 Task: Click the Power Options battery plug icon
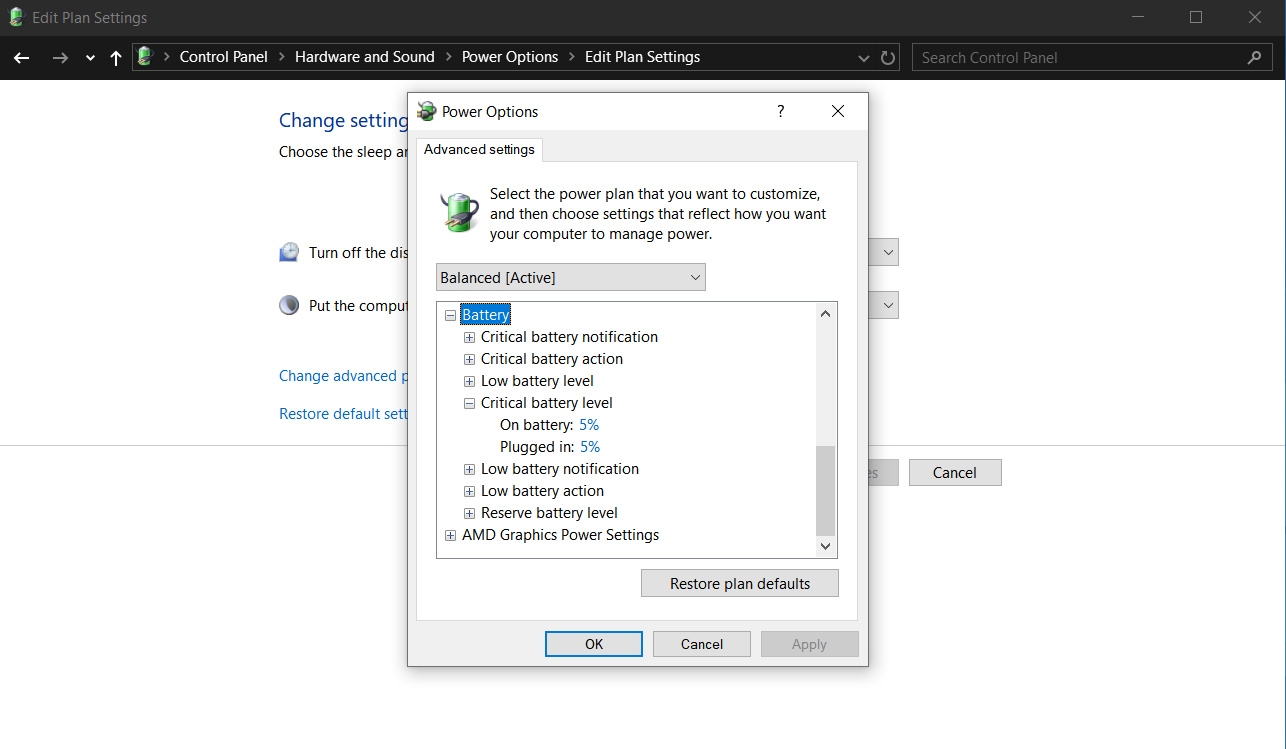click(x=459, y=212)
